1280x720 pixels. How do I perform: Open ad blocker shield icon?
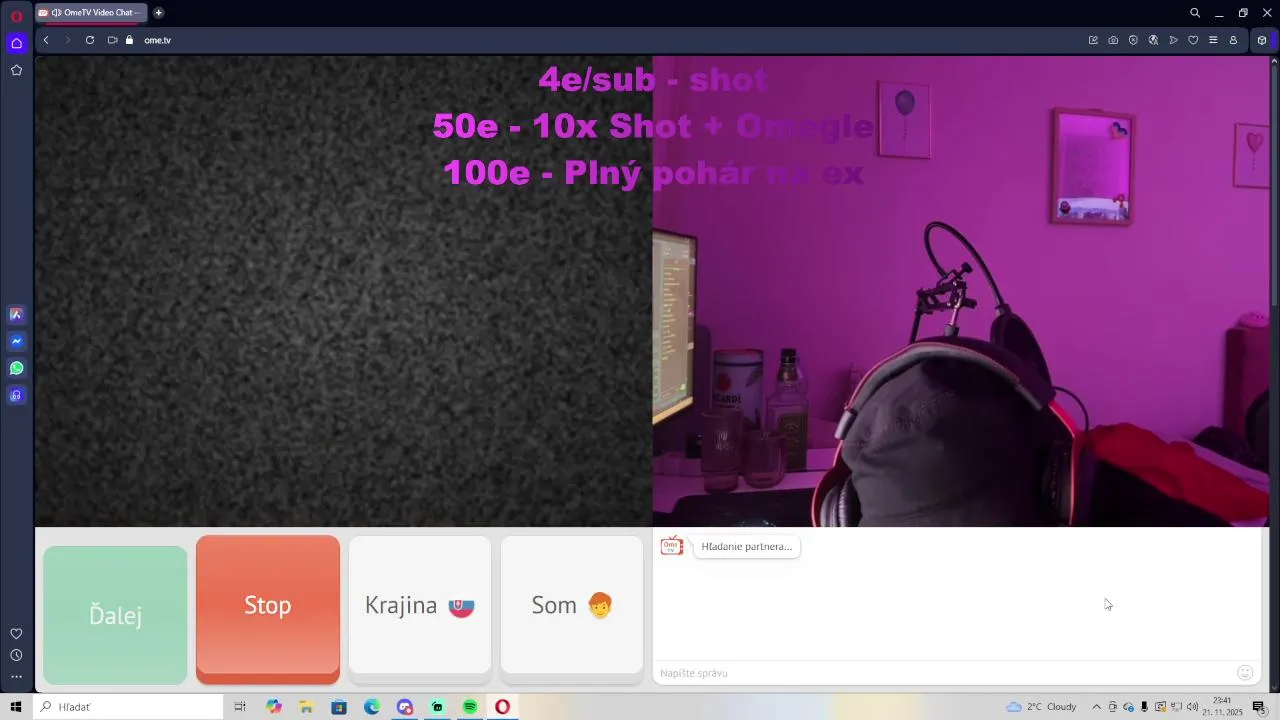tap(1133, 40)
